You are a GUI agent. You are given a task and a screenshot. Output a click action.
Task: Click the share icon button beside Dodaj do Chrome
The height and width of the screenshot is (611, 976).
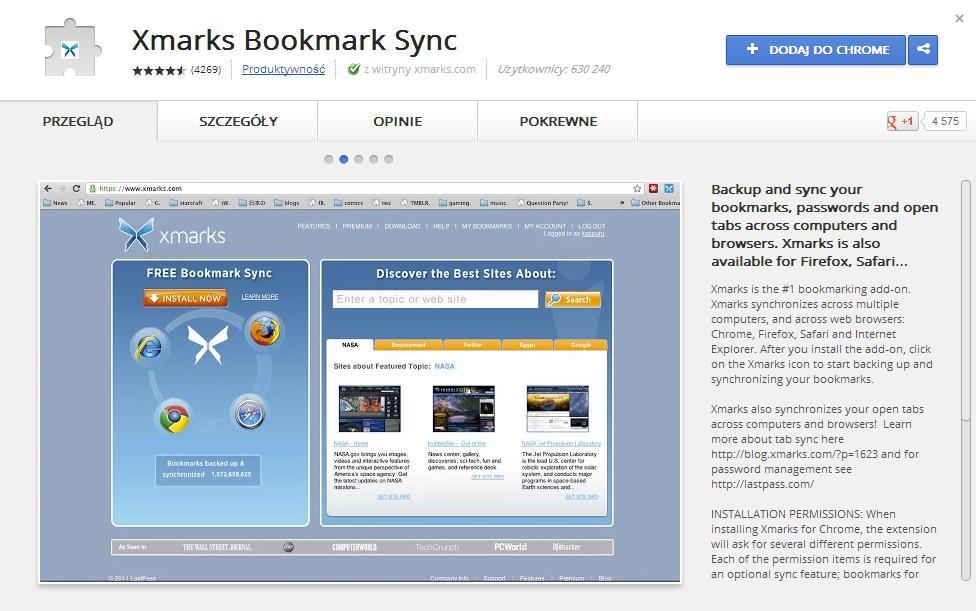coord(922,50)
